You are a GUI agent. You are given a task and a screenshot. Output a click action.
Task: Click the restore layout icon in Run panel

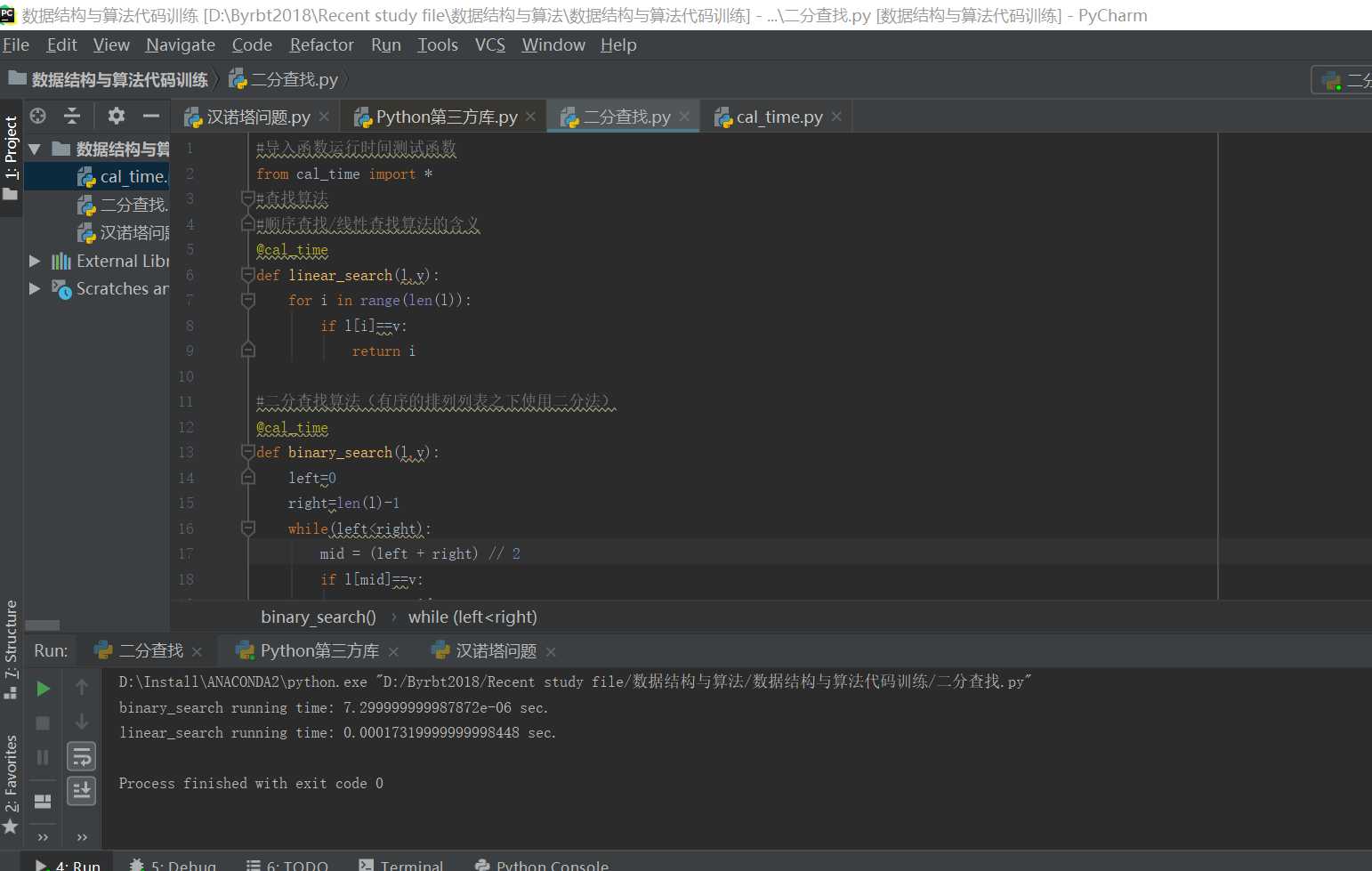43,802
